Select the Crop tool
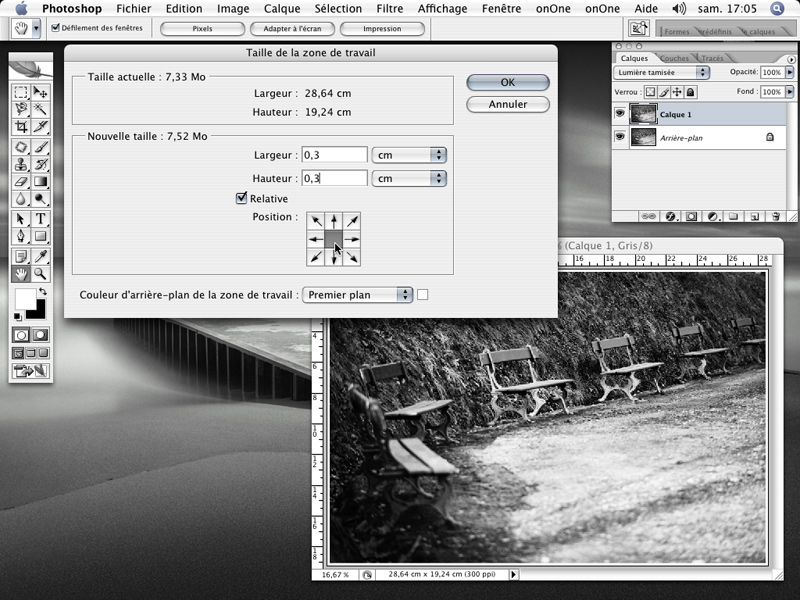The width and height of the screenshot is (800, 600). (21, 126)
